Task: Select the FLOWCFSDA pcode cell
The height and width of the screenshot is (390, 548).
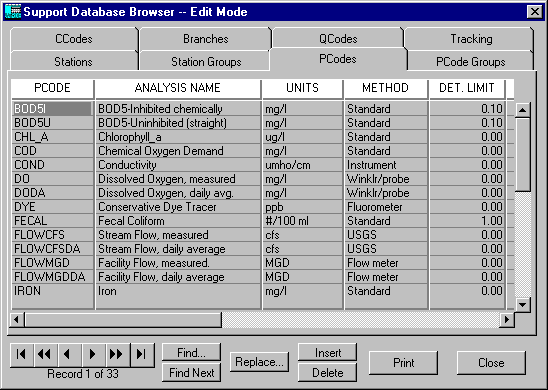Action: [52, 248]
